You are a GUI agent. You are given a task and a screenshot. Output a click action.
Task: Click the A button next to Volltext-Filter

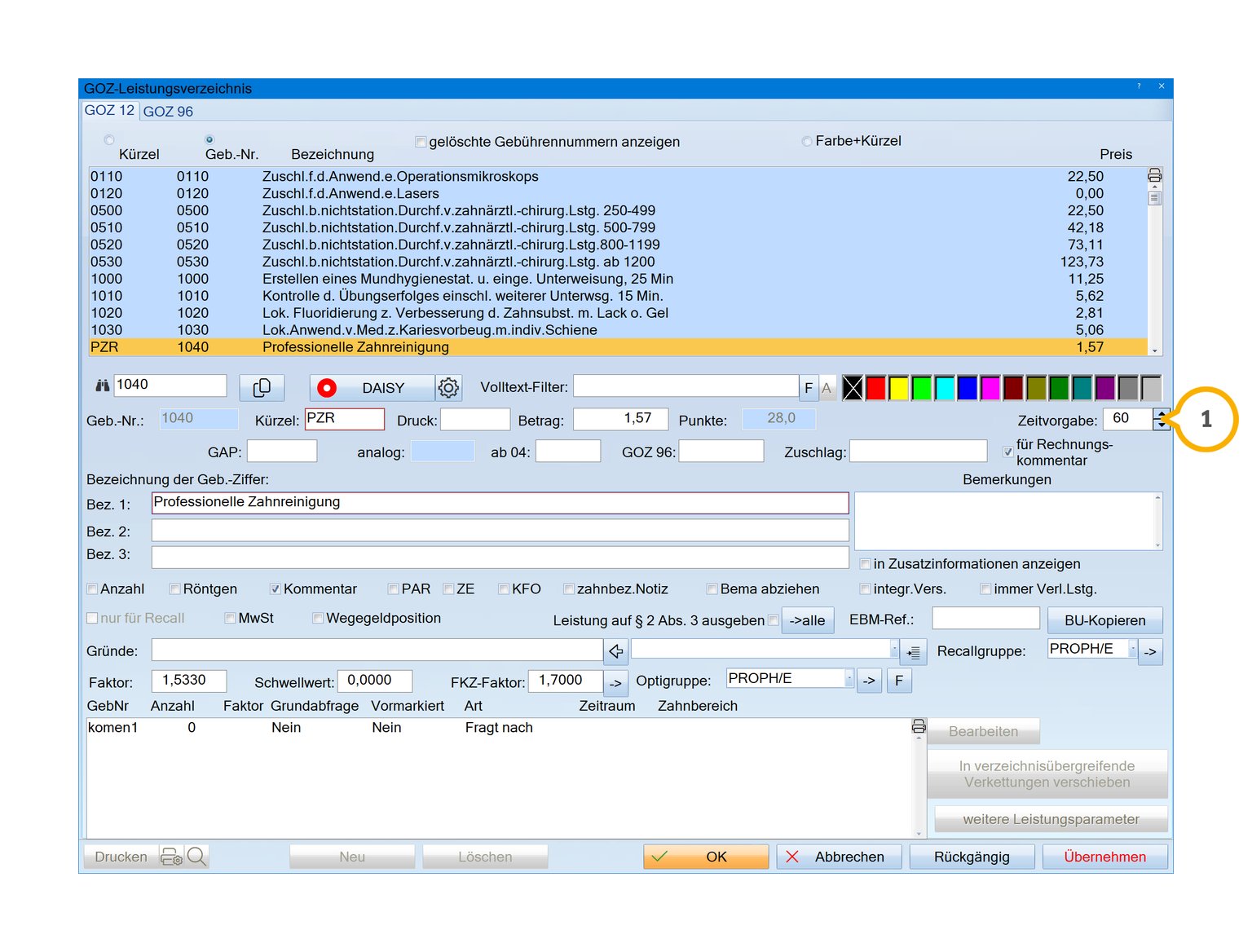827,388
